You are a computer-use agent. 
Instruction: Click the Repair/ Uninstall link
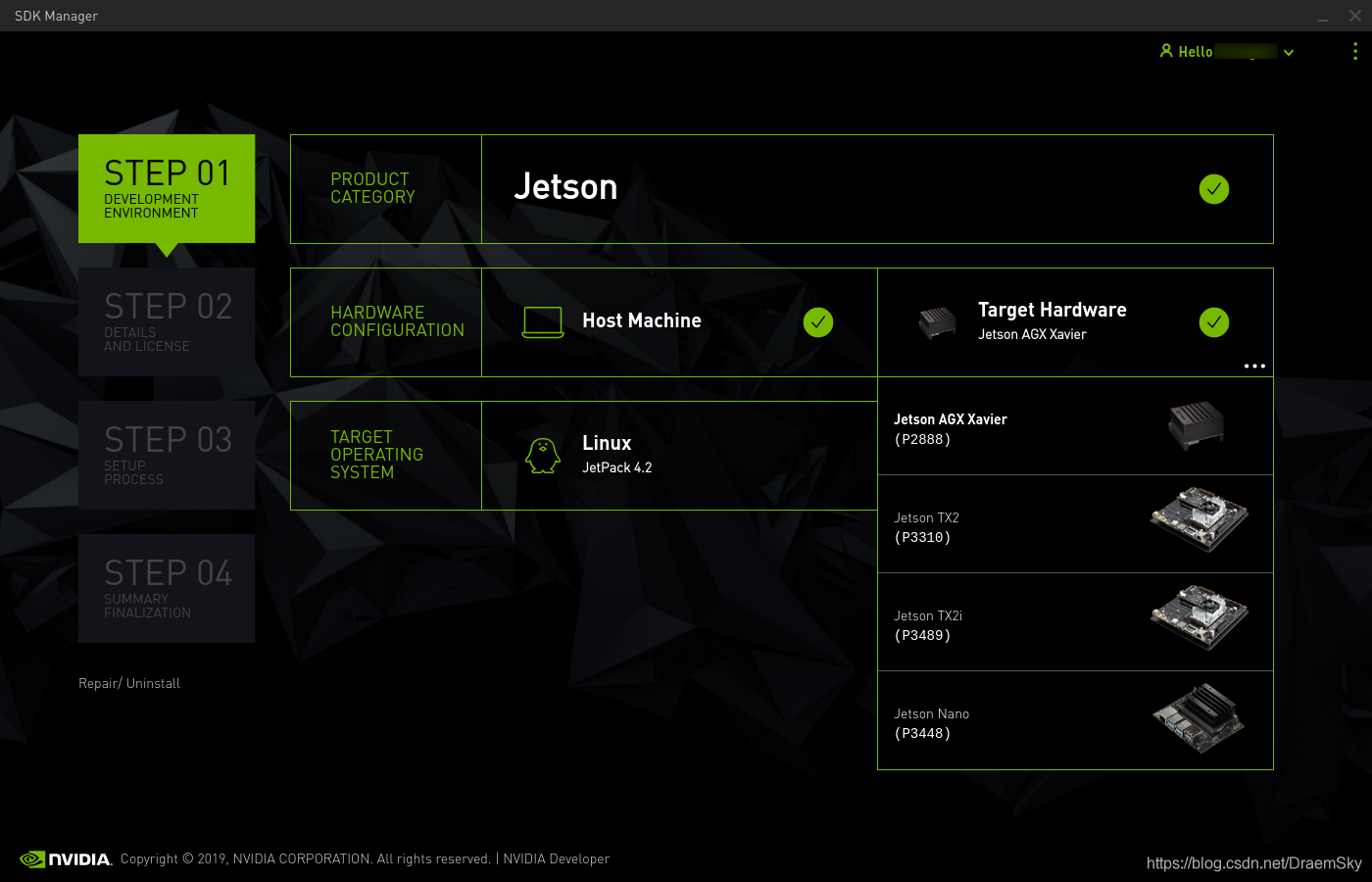pyautogui.click(x=129, y=683)
